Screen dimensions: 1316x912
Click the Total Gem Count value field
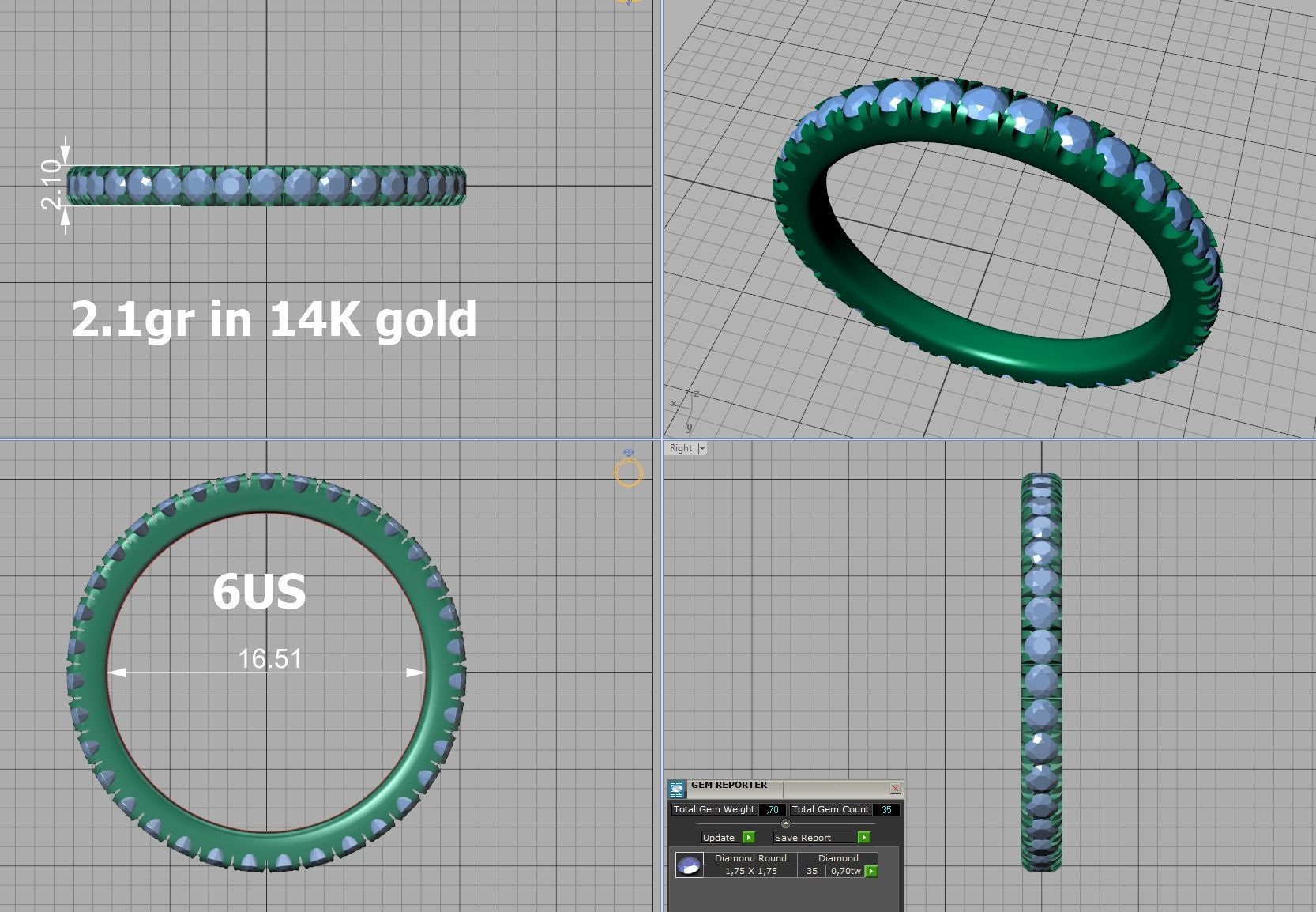pos(885,809)
